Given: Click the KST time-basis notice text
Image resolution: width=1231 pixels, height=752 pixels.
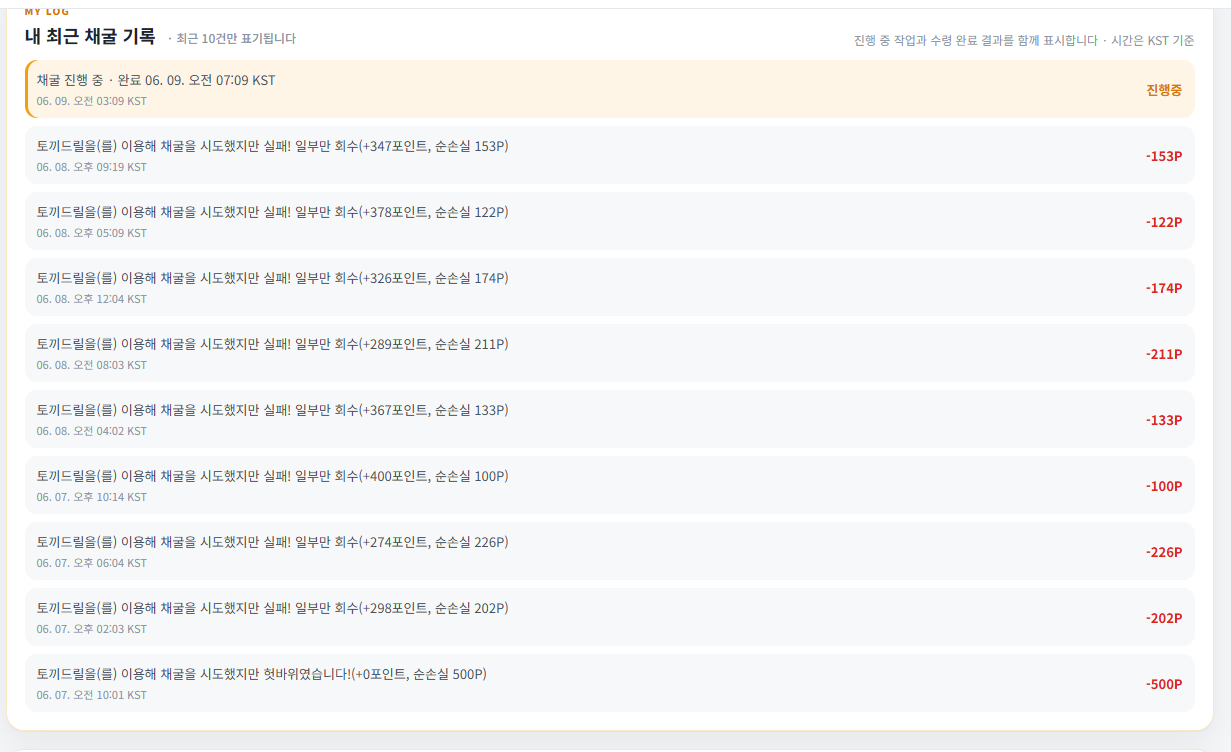Looking at the screenshot, I should (1024, 41).
